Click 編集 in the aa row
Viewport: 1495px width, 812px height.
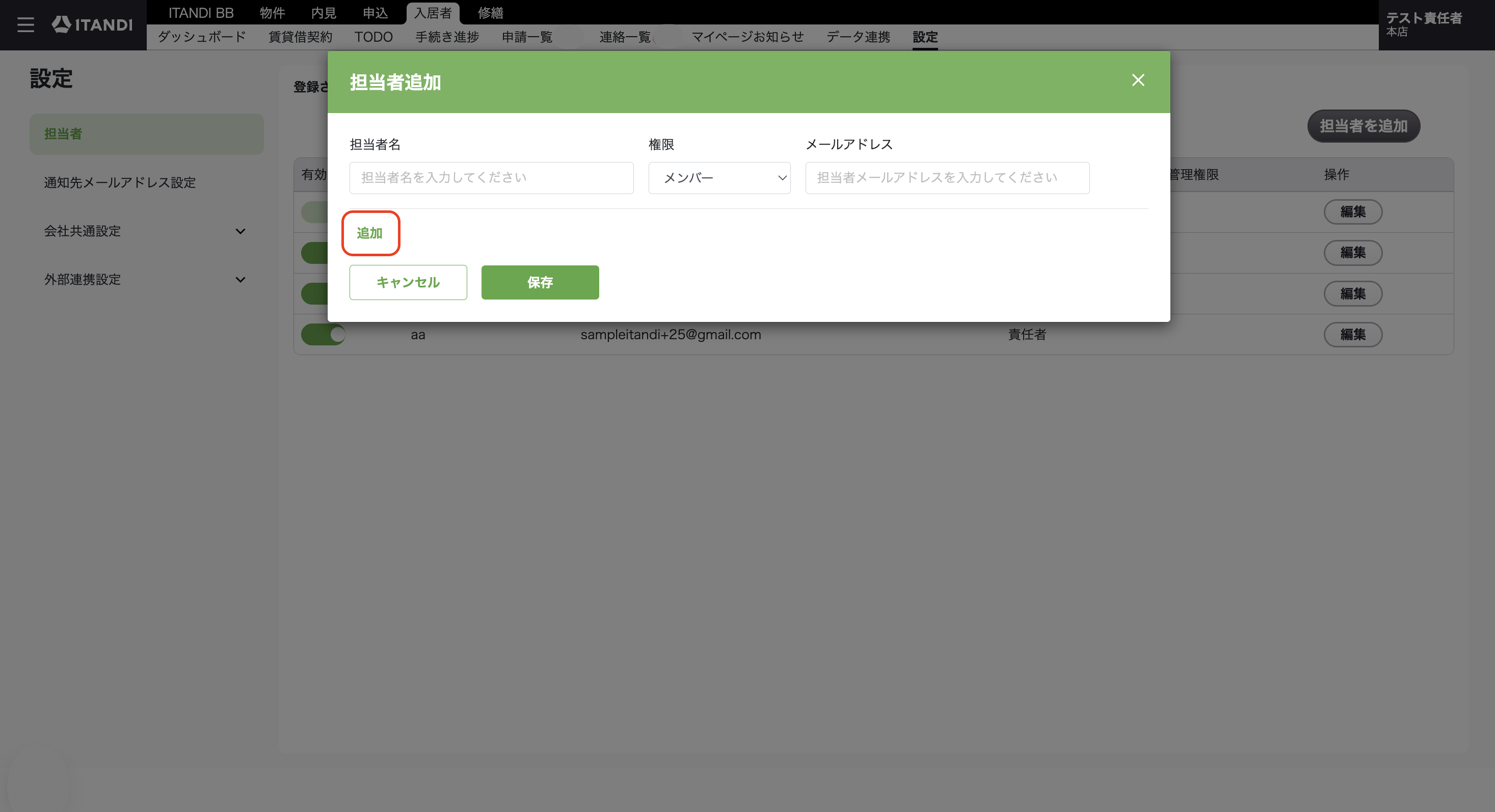click(1353, 335)
